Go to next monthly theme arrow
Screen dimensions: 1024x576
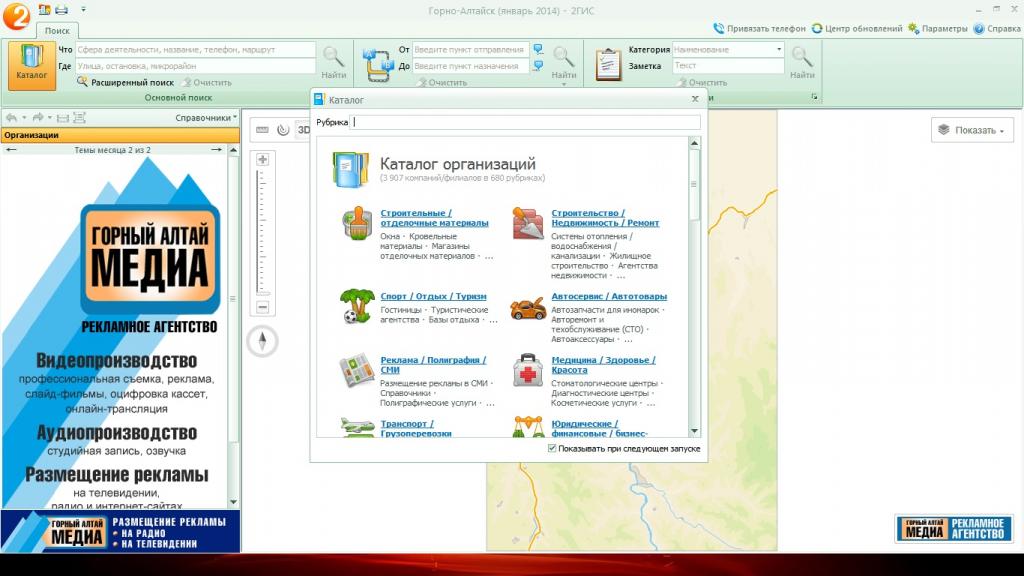pyautogui.click(x=215, y=150)
